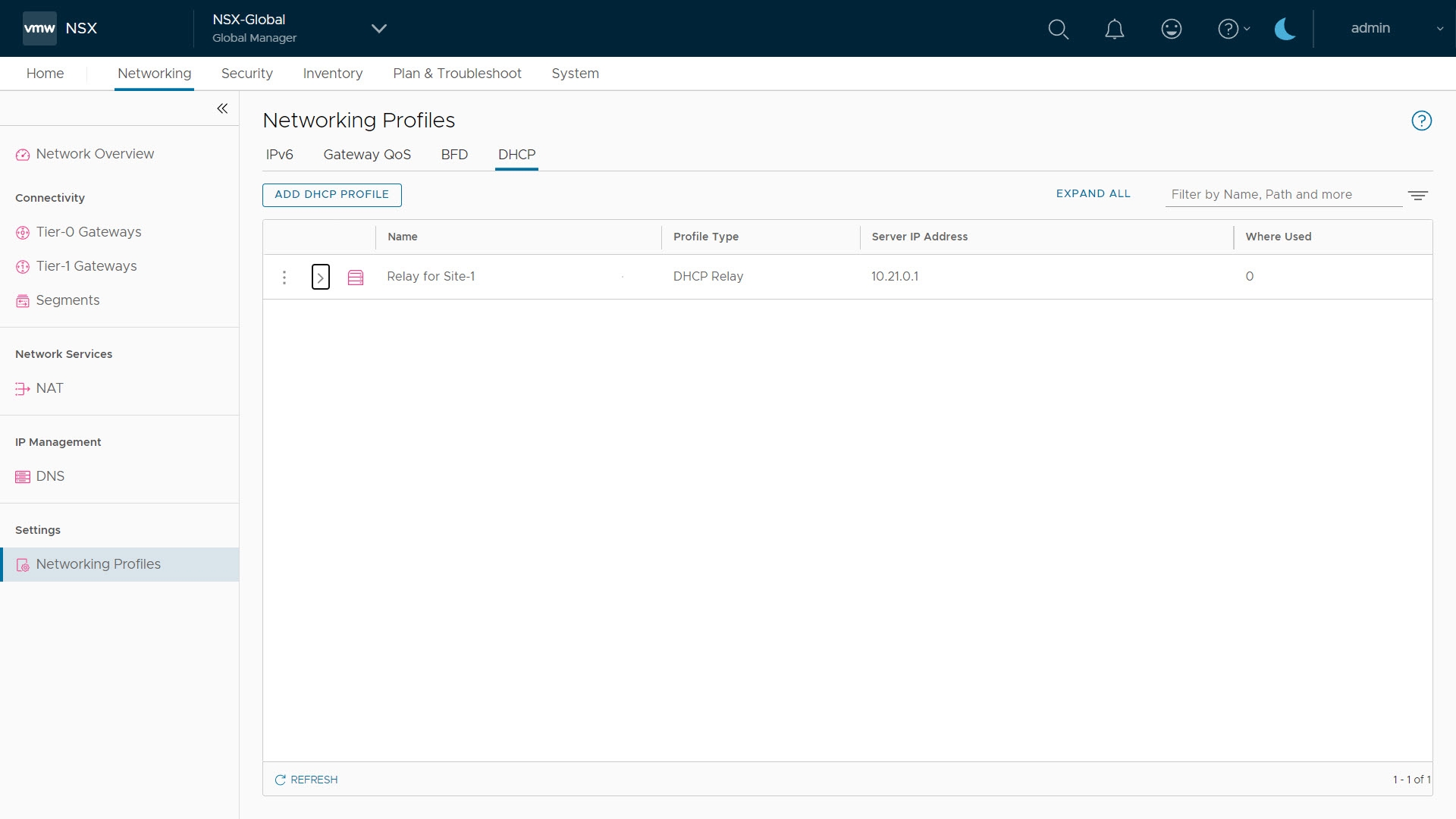The width and height of the screenshot is (1456, 819).
Task: Switch to Gateway QoS tab
Action: 367,155
